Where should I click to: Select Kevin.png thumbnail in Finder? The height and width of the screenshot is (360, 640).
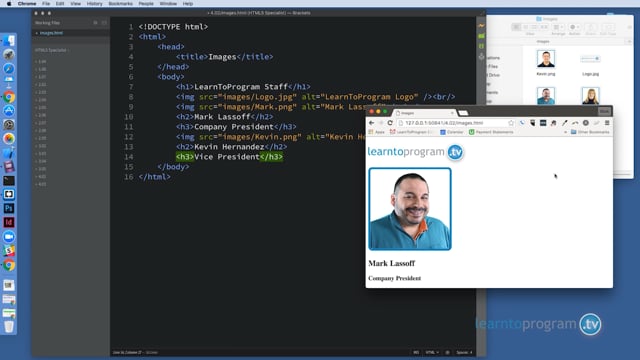(x=546, y=59)
